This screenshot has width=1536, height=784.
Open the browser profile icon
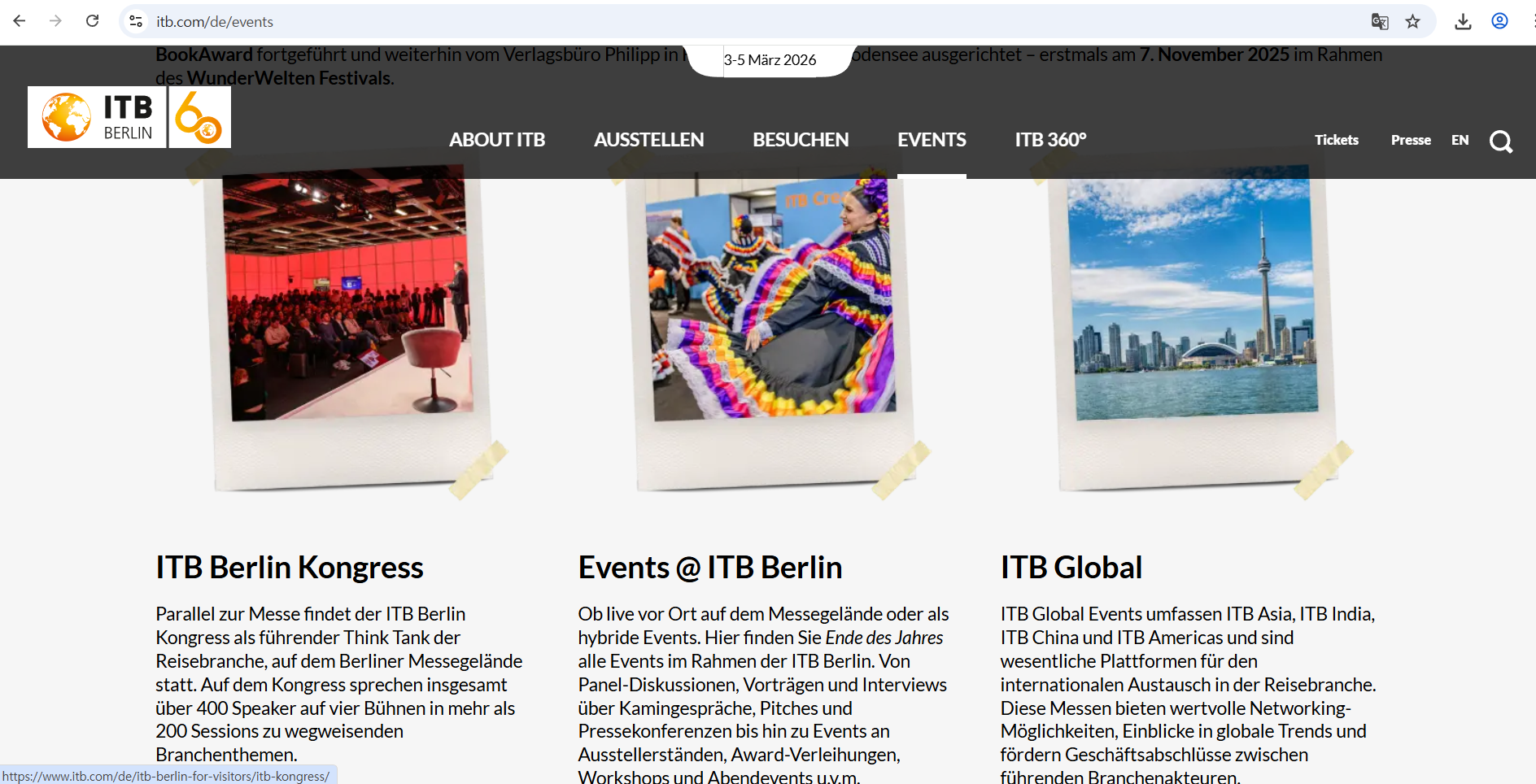pos(1499,21)
